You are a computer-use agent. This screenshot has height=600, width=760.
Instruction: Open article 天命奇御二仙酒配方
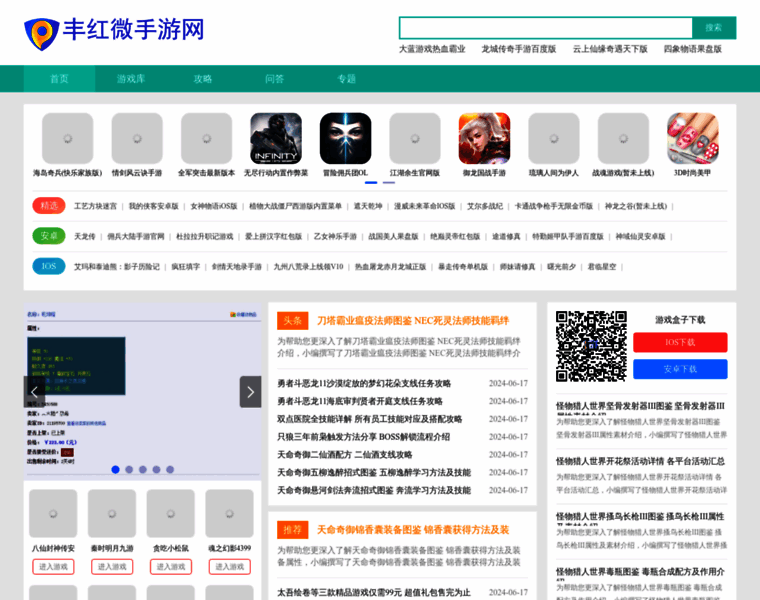click(345, 455)
